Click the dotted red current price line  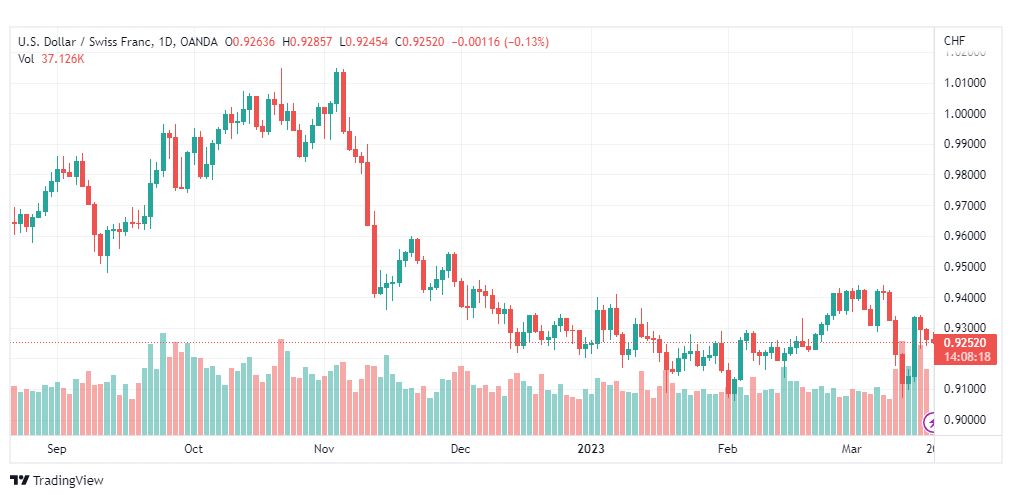click(471, 343)
